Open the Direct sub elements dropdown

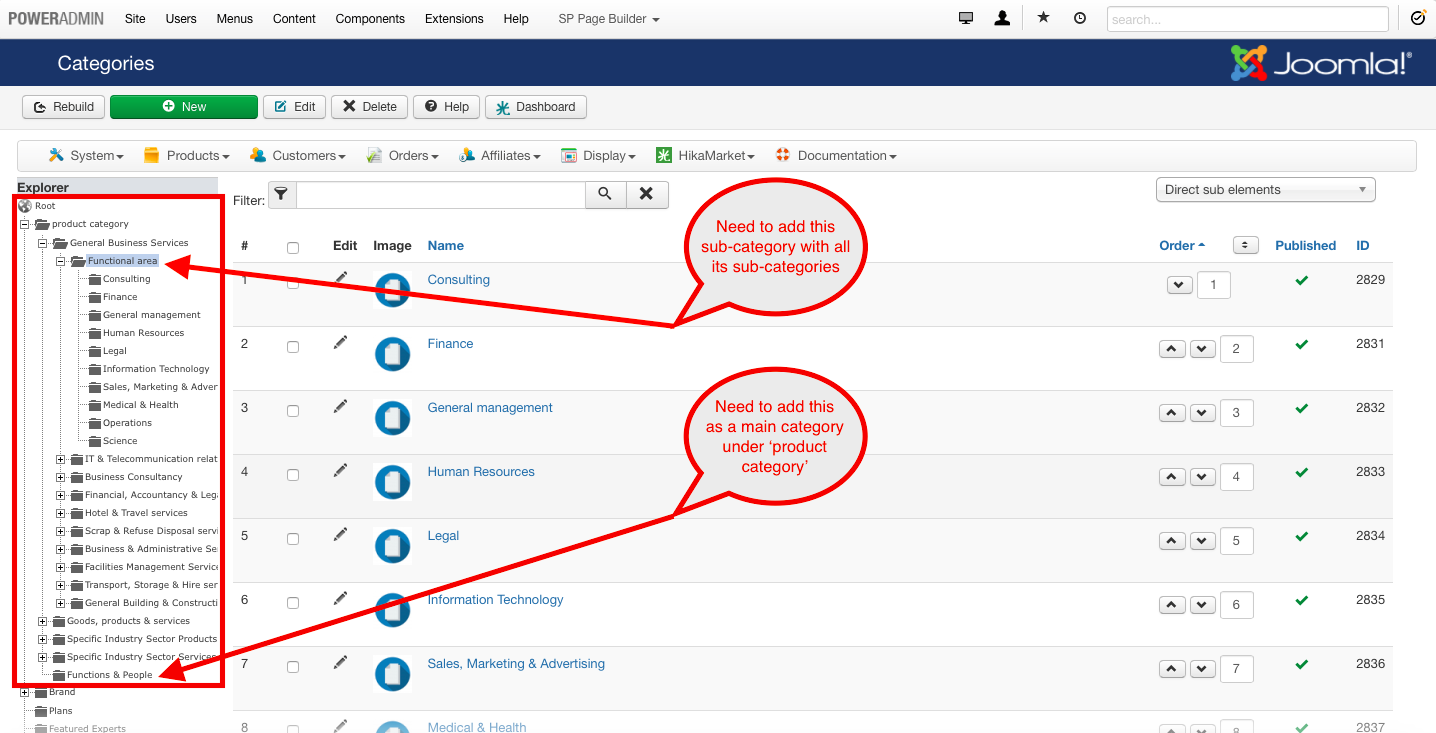[x=1265, y=189]
